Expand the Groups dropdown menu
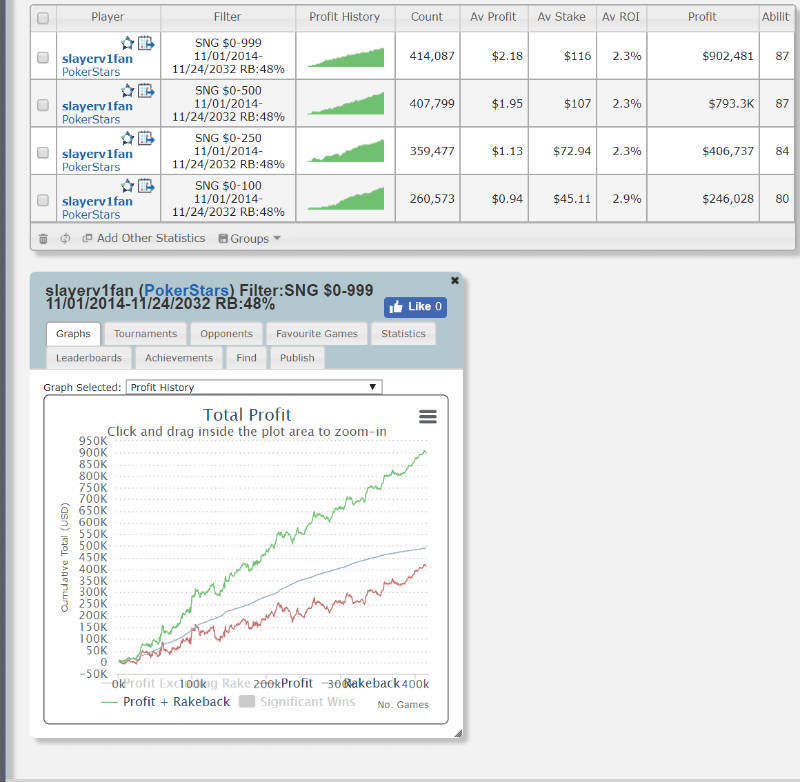 click(250, 239)
